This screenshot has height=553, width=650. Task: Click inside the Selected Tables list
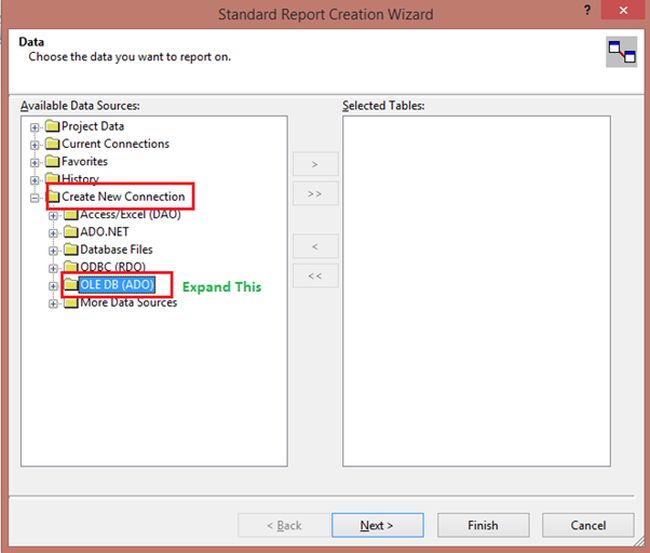click(x=476, y=291)
